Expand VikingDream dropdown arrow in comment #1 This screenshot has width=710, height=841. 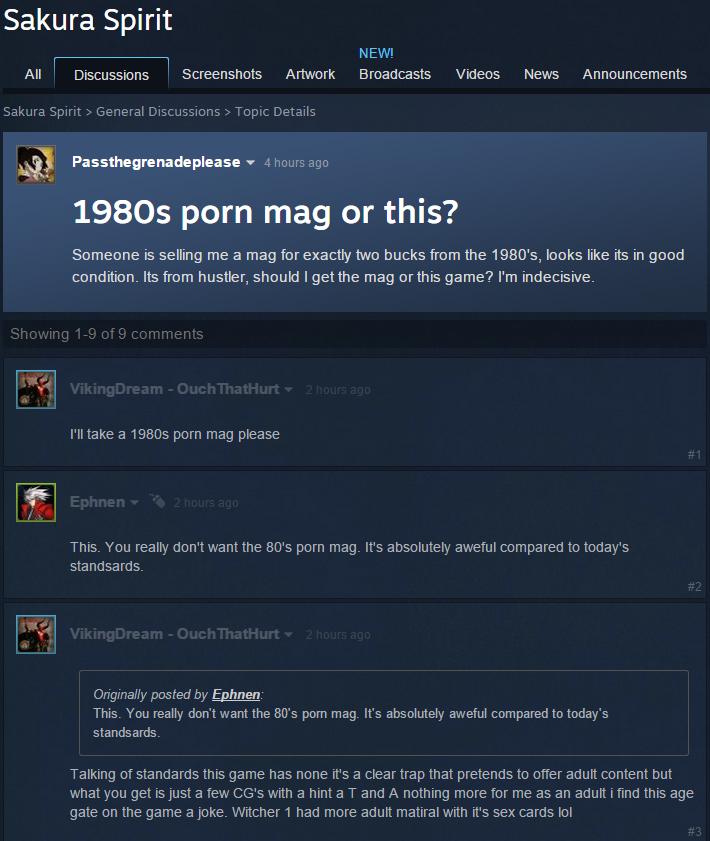[x=289, y=389]
